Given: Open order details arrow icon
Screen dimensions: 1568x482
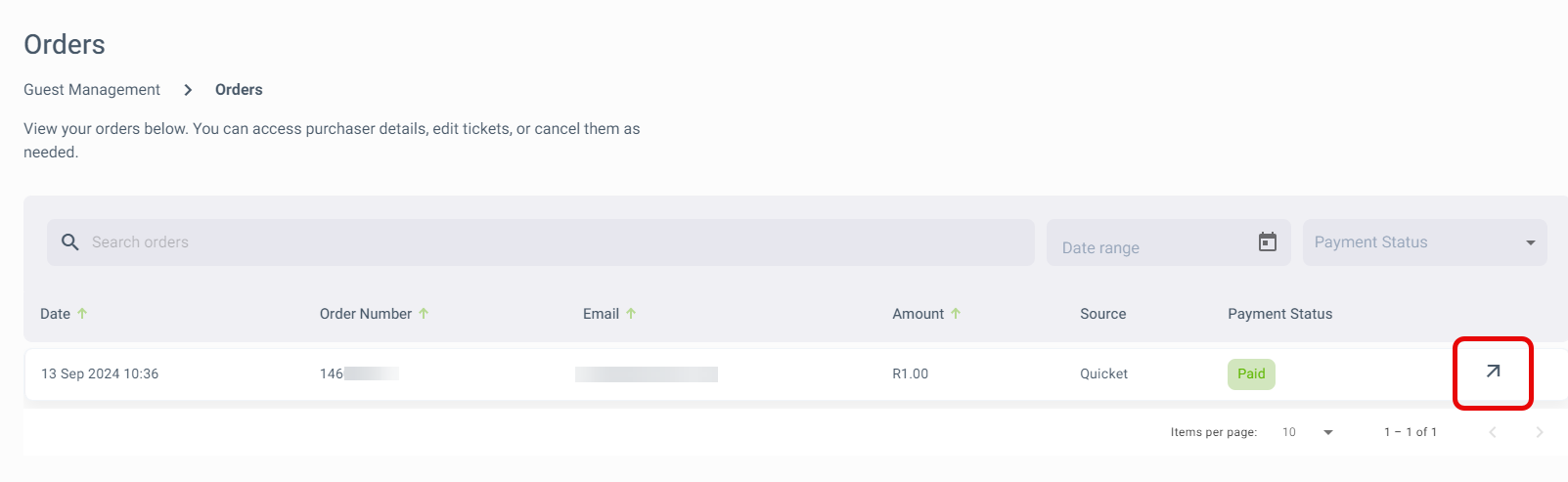Looking at the screenshot, I should click(1493, 372).
